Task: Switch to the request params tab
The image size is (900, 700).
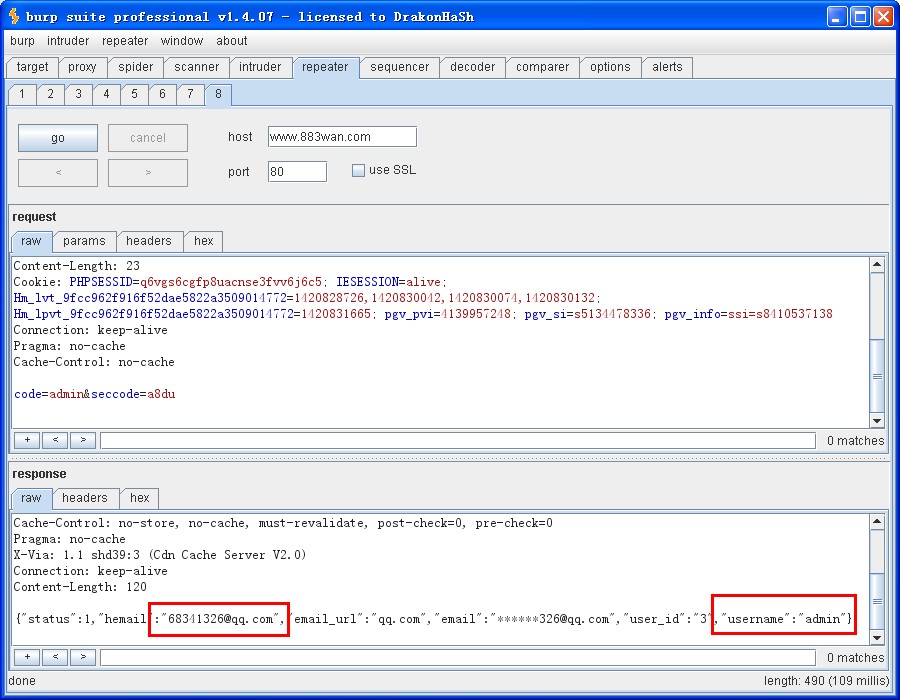Action: (84, 242)
